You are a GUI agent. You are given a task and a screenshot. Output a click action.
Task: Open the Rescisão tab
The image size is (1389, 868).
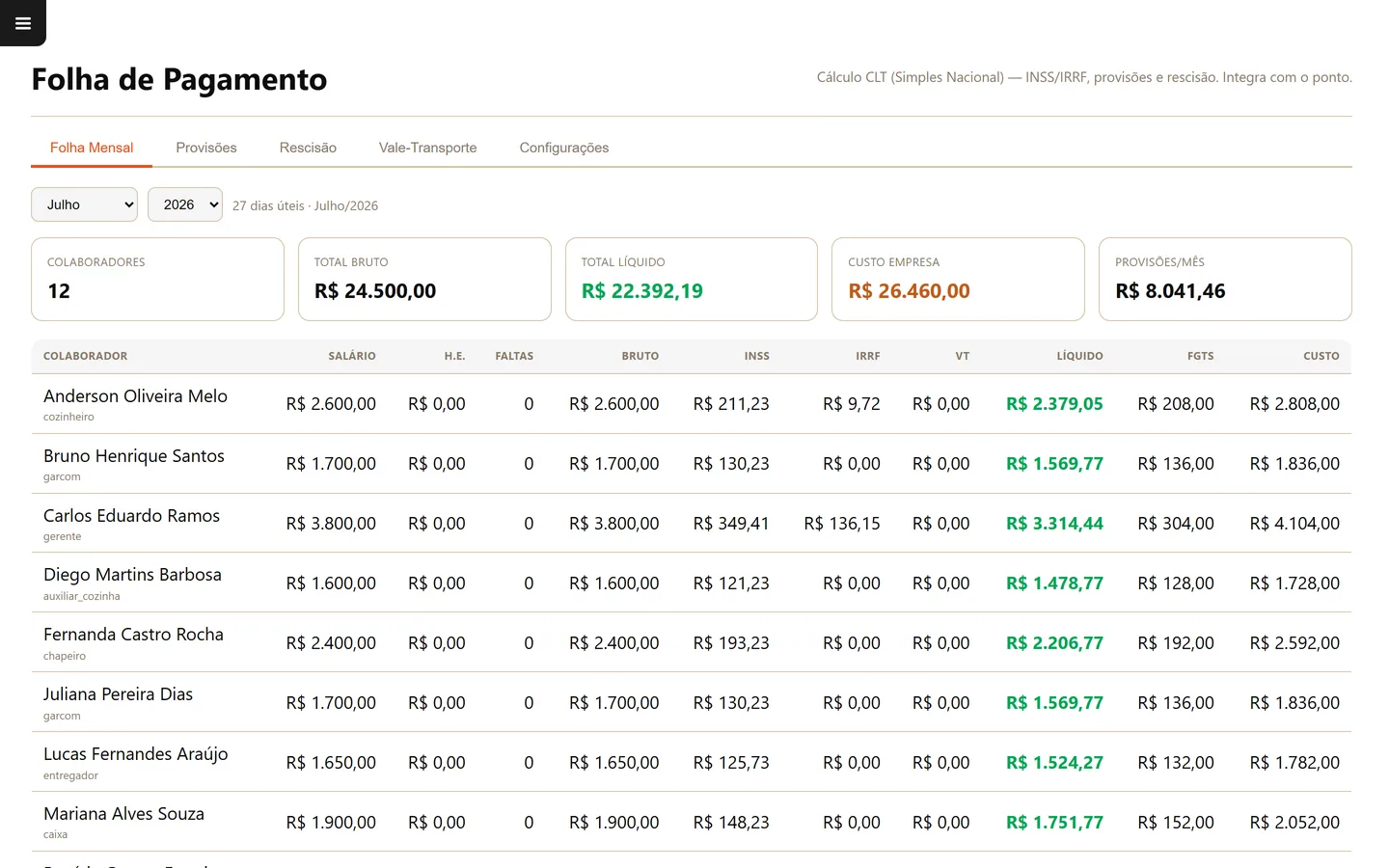(x=308, y=148)
